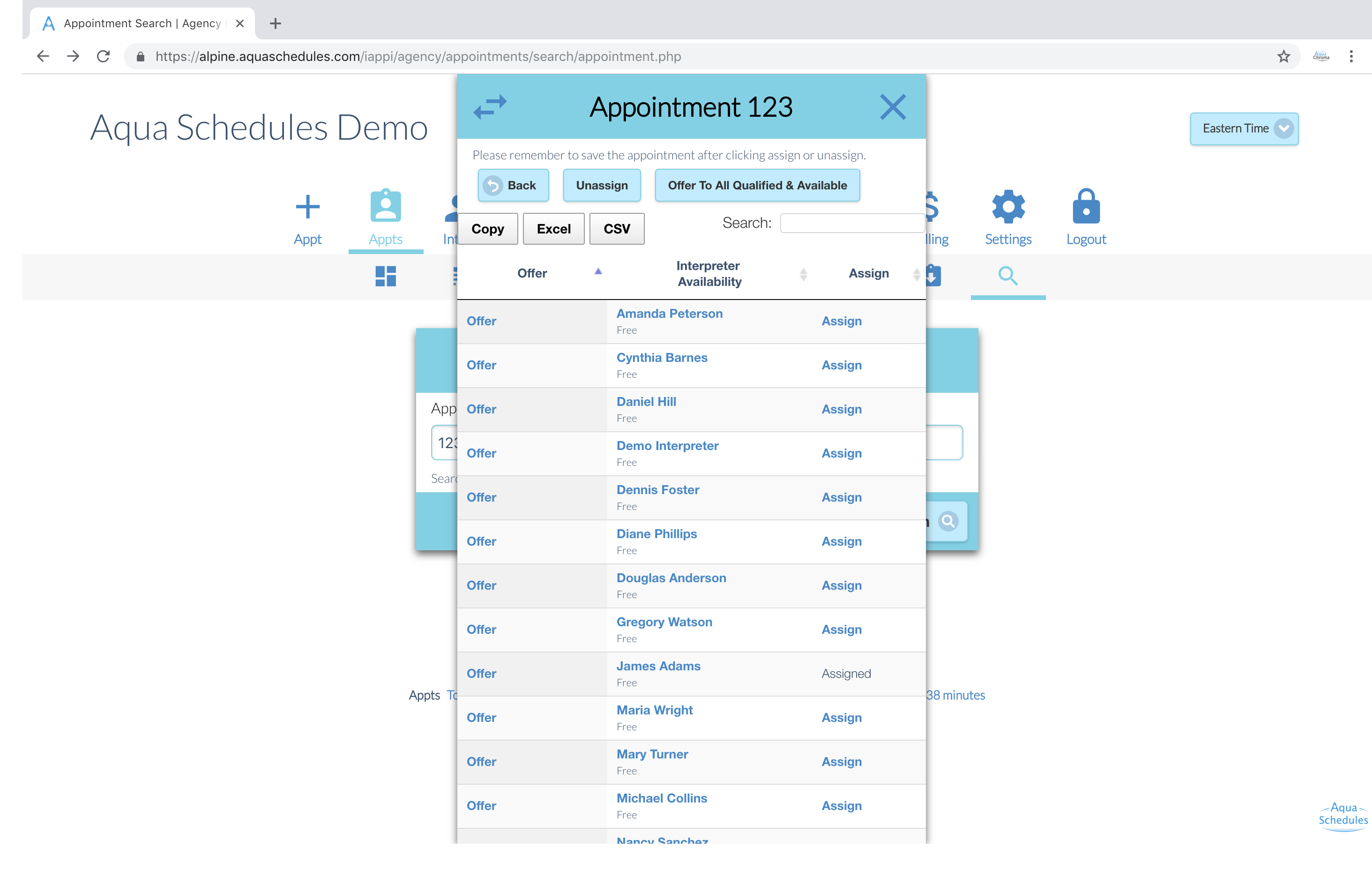Screen dimensions: 1372x870
Task: Assign Douglas Anderson
Action: click(842, 585)
